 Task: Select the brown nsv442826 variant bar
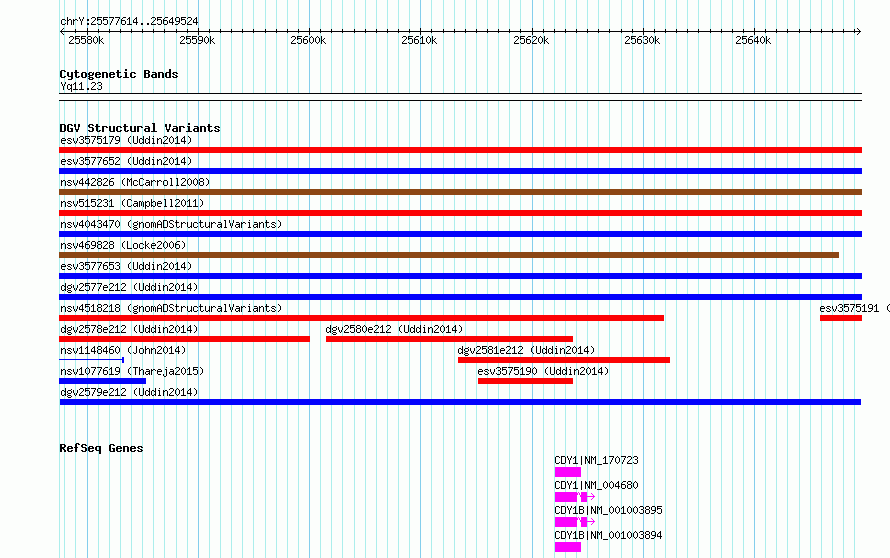tap(460, 192)
